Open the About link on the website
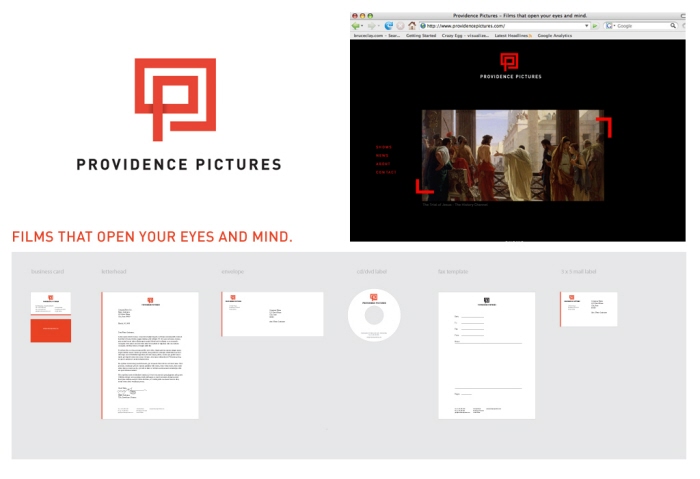This screenshot has height=479, width=700. pos(383,164)
